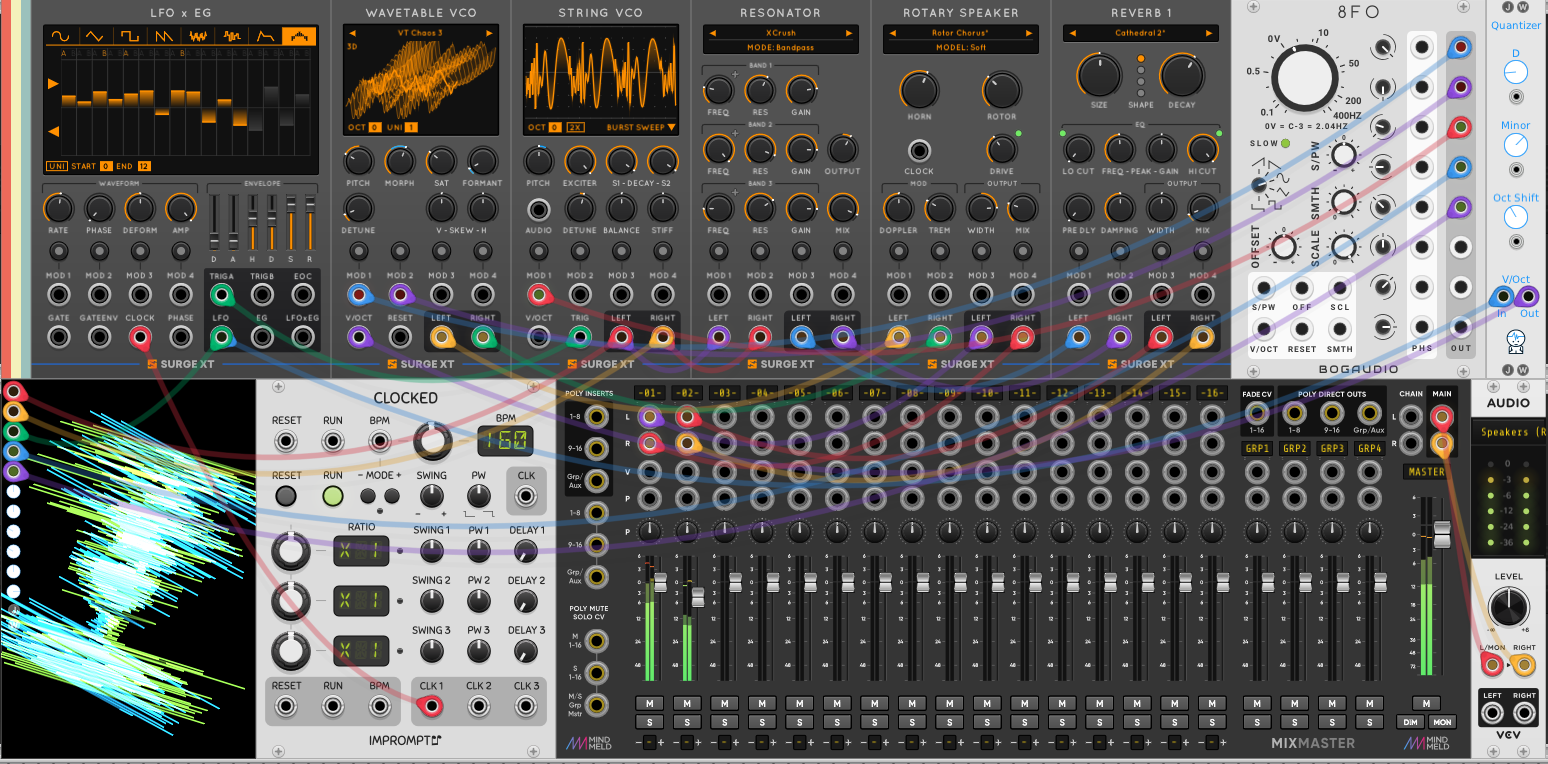
Task: Open the MASTER label menu in MixMaster
Action: [x=1425, y=471]
